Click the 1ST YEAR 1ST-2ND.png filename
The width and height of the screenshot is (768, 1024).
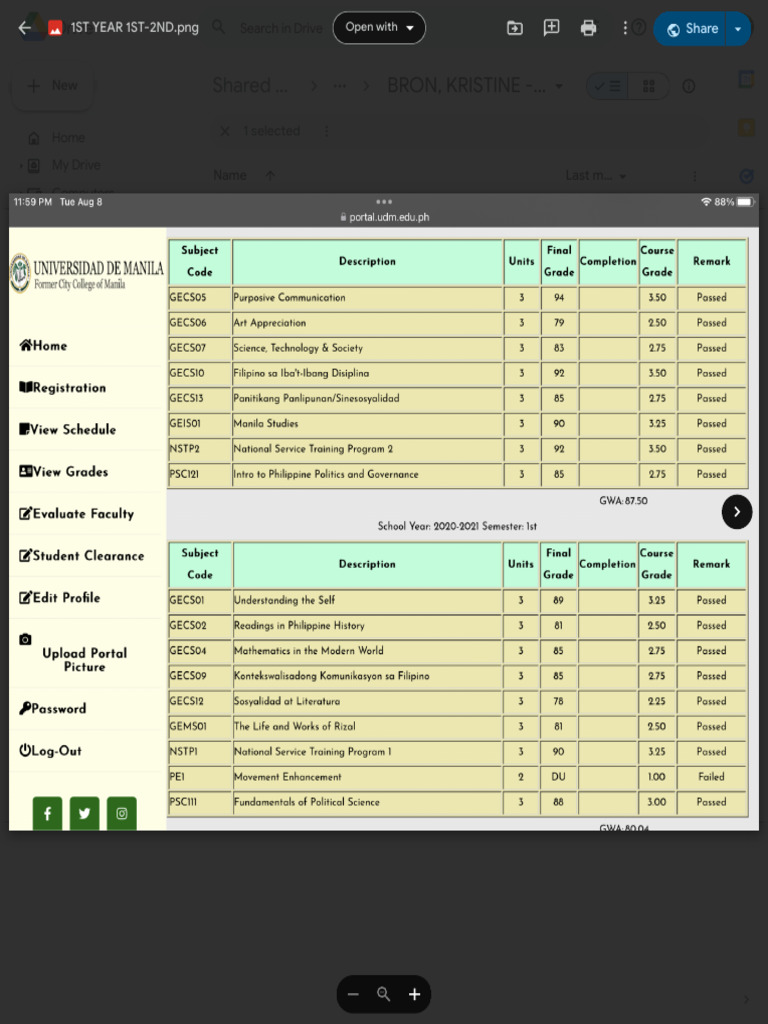135,27
